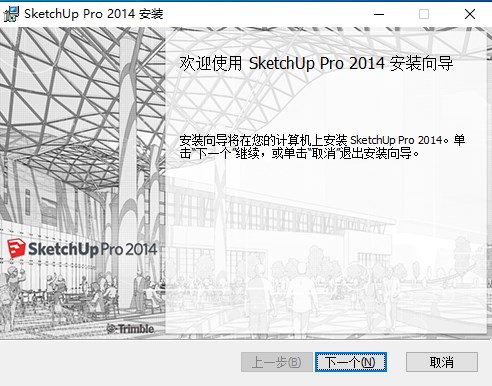Screen dimensions: 492x386
Task: Click the 取消 cancel button
Action: click(442, 362)
